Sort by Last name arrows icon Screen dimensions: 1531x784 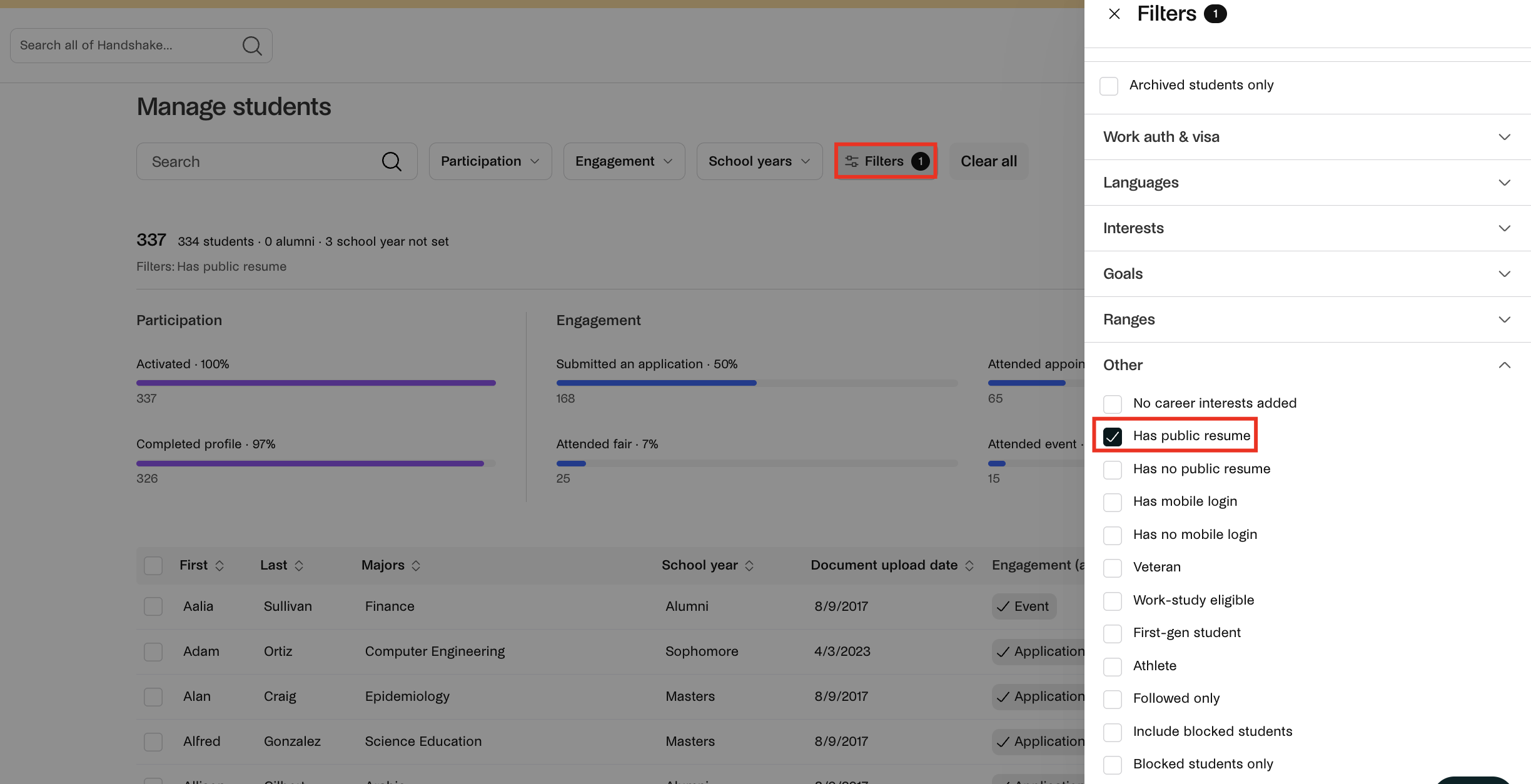pyautogui.click(x=299, y=566)
